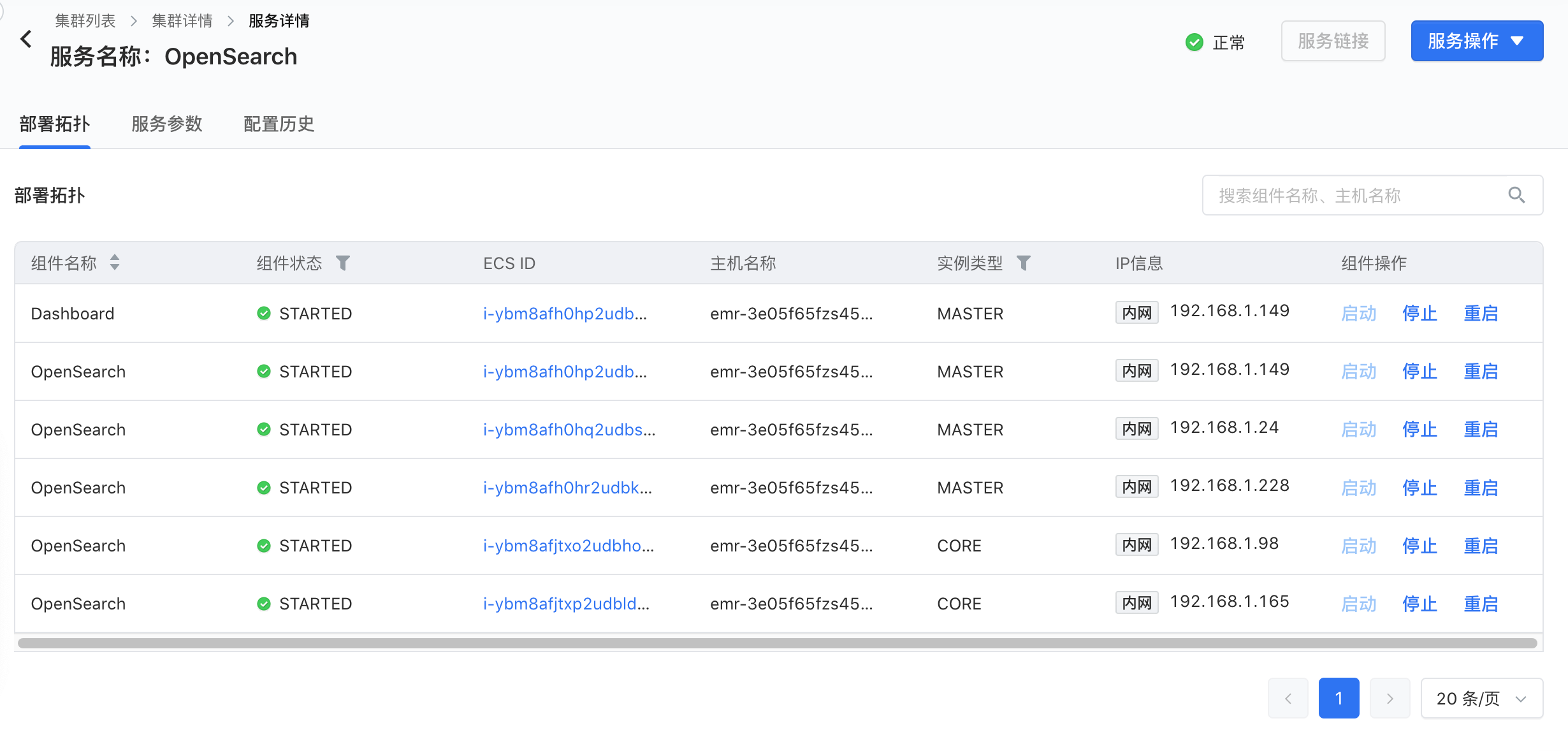1568x751 pixels.
Task: Select page 1 in pagination
Action: 1339,698
